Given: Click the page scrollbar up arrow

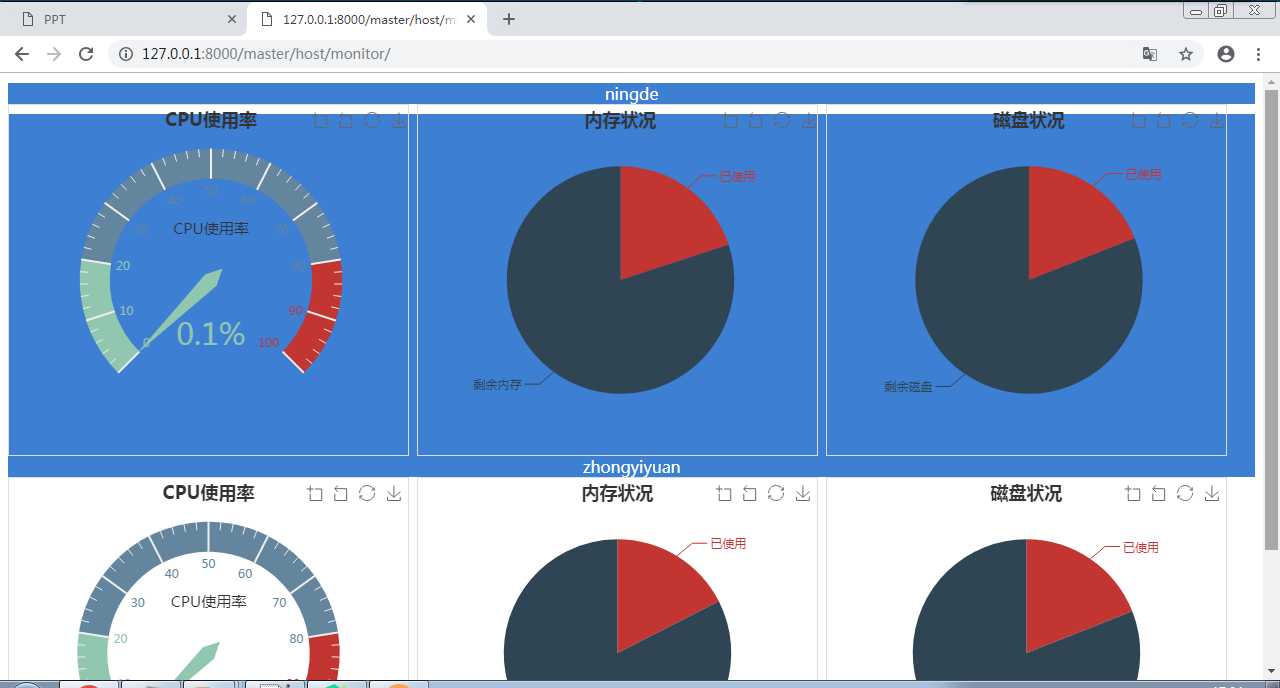Looking at the screenshot, I should 1271,81.
